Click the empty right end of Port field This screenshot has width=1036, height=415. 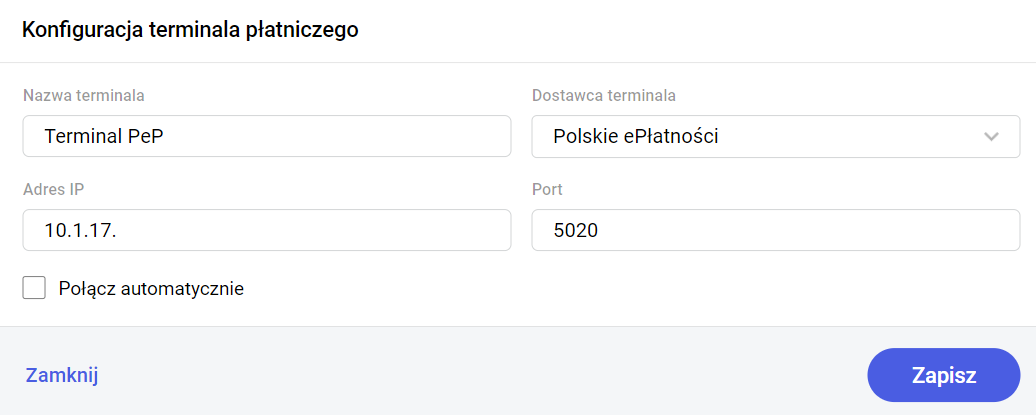pos(960,230)
